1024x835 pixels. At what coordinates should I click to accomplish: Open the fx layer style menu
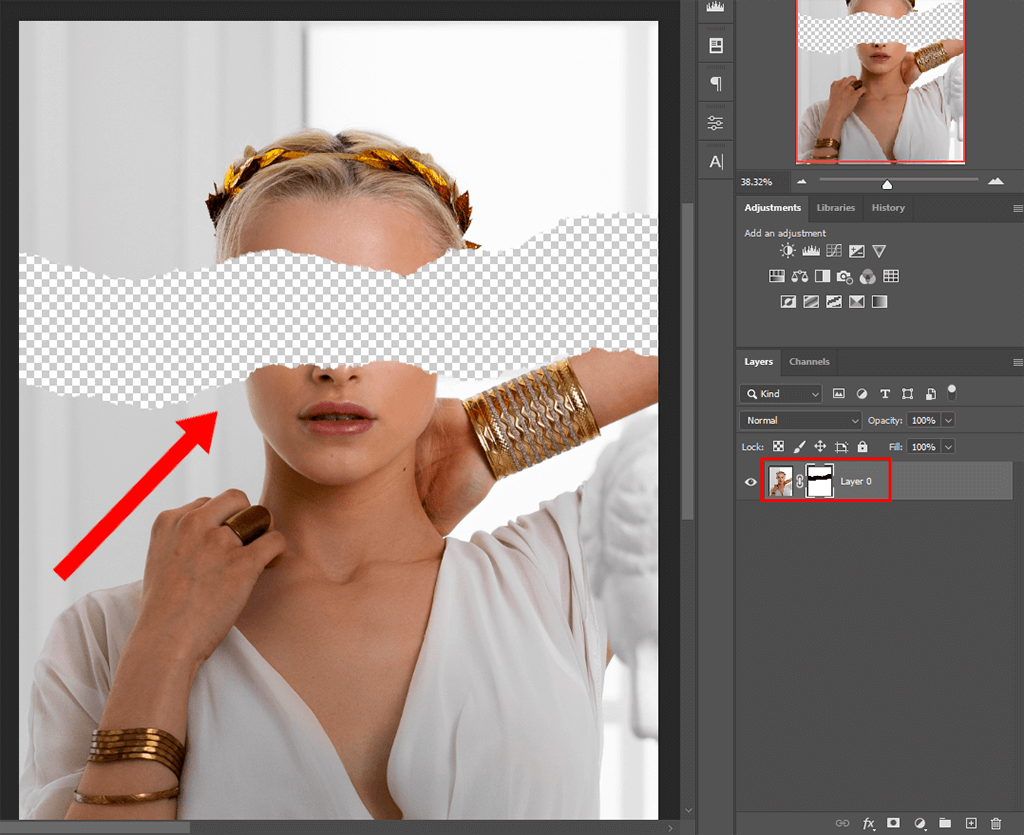869,823
